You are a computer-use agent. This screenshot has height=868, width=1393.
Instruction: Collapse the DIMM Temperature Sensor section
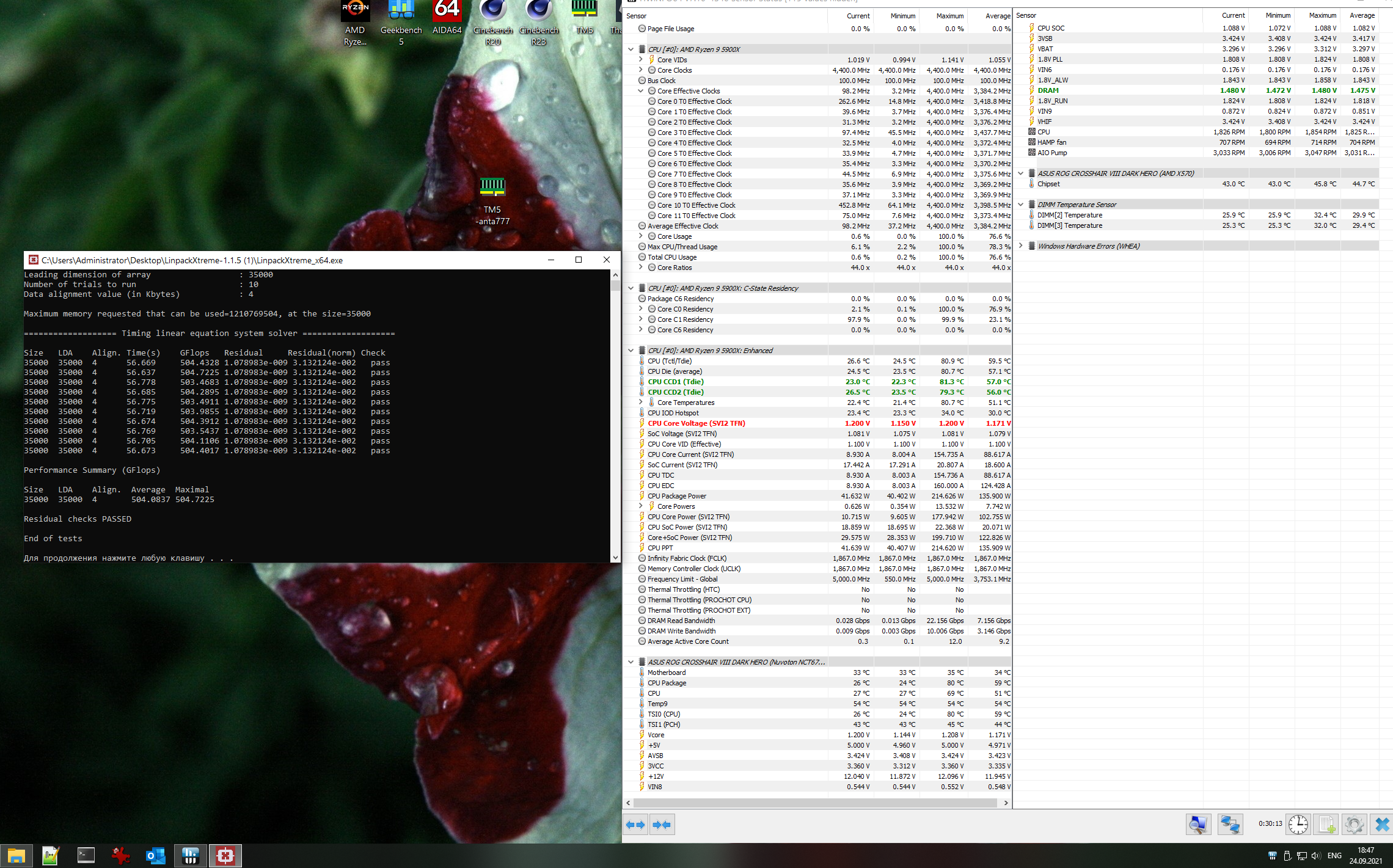(x=1021, y=205)
